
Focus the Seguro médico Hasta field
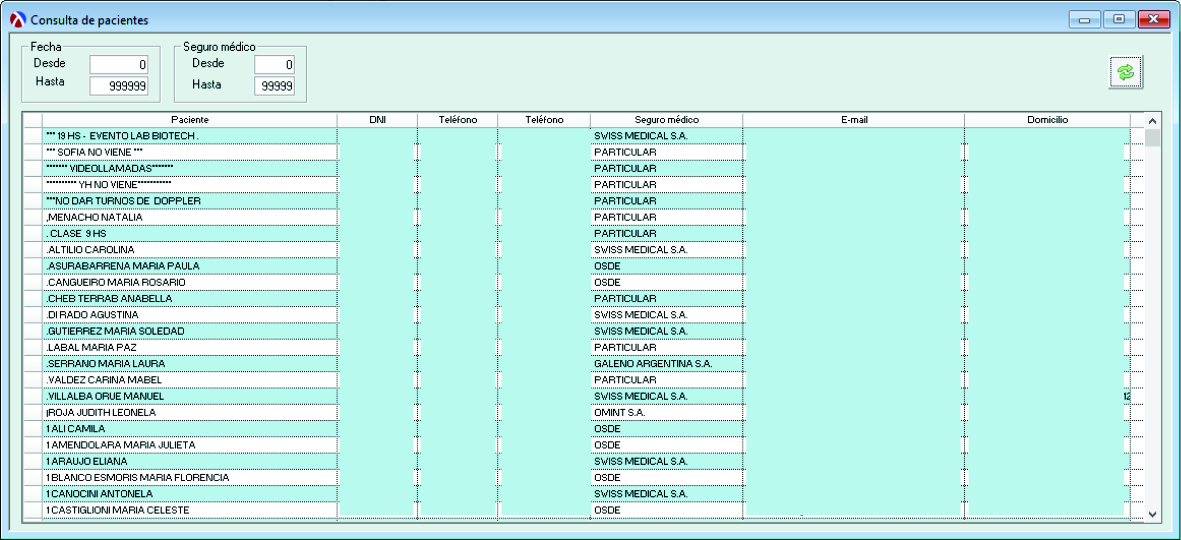tap(274, 86)
